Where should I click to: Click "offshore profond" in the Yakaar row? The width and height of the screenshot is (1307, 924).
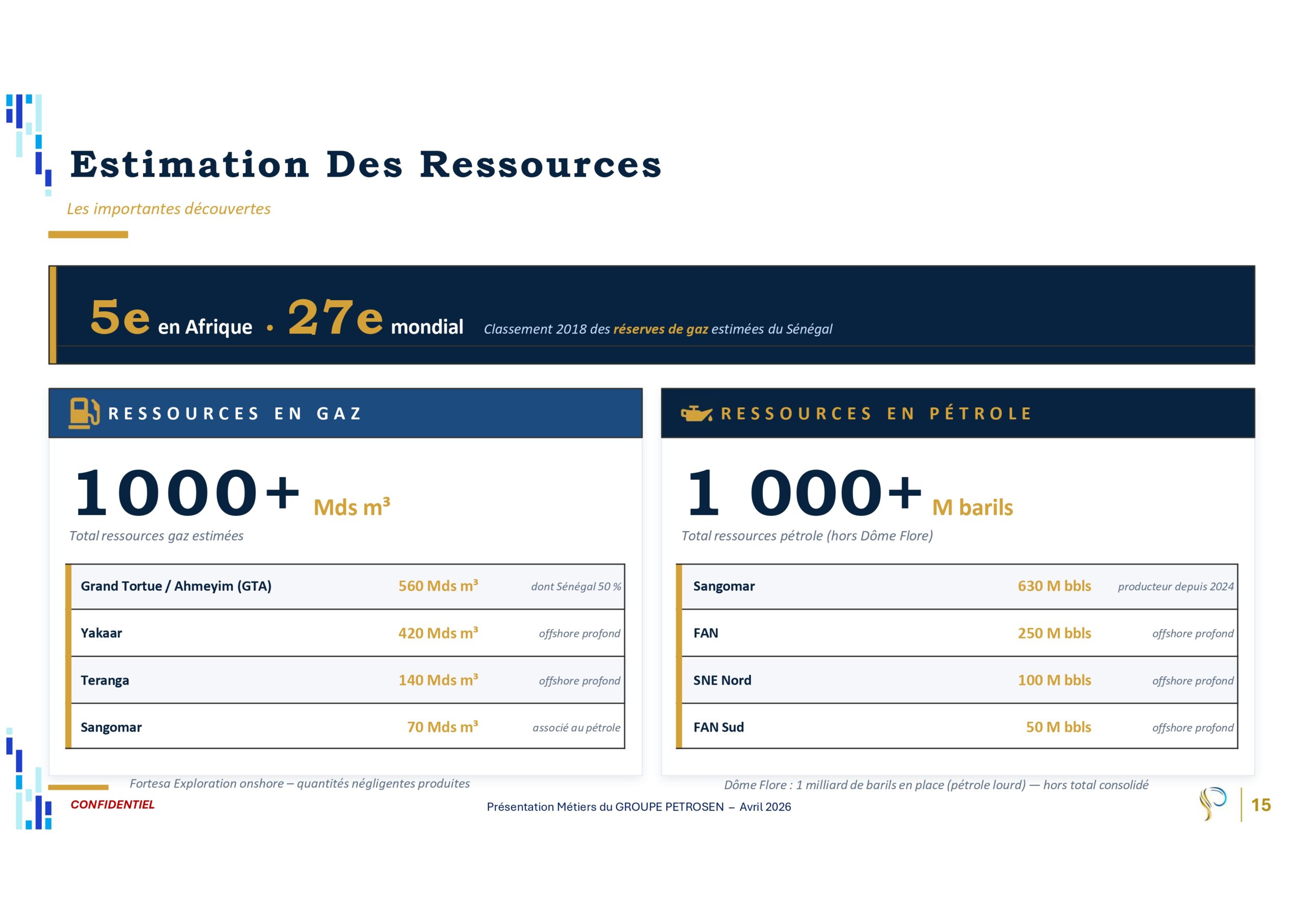click(x=579, y=634)
